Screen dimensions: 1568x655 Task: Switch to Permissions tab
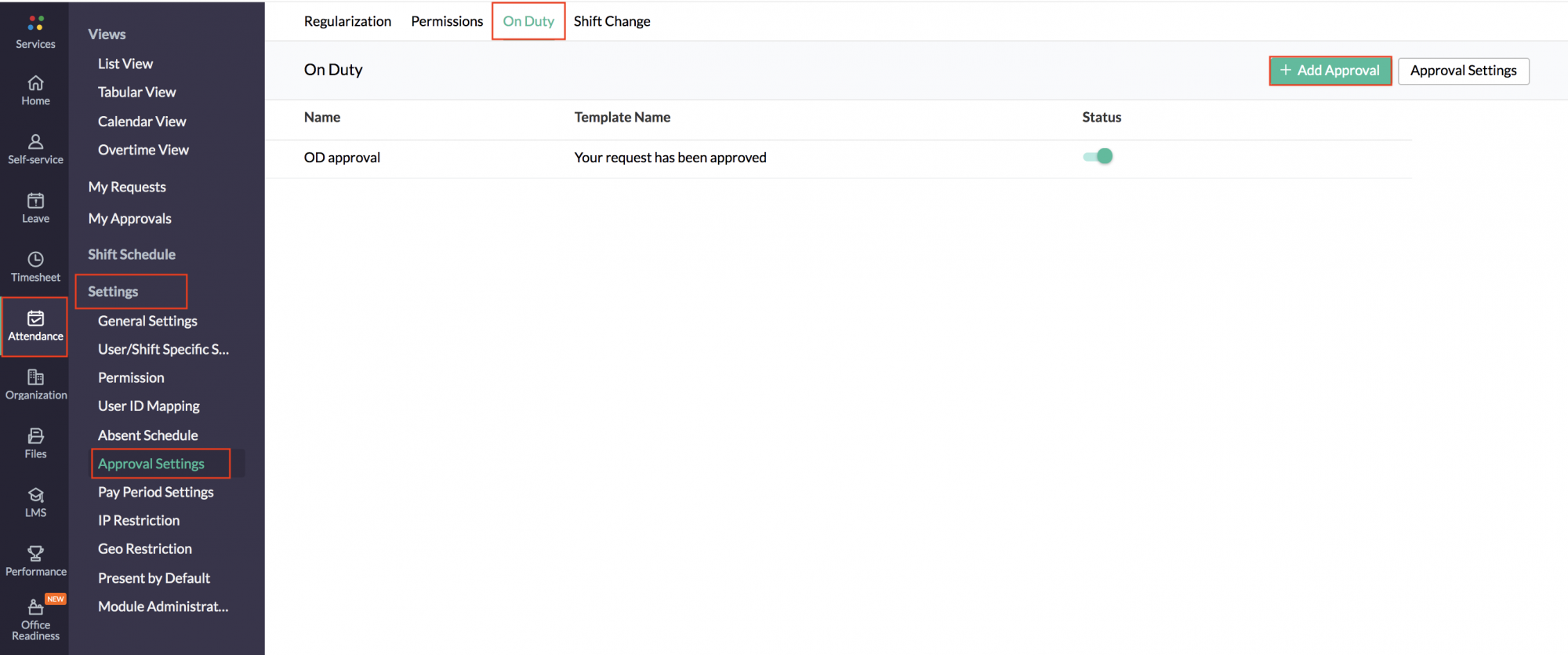[x=447, y=21]
